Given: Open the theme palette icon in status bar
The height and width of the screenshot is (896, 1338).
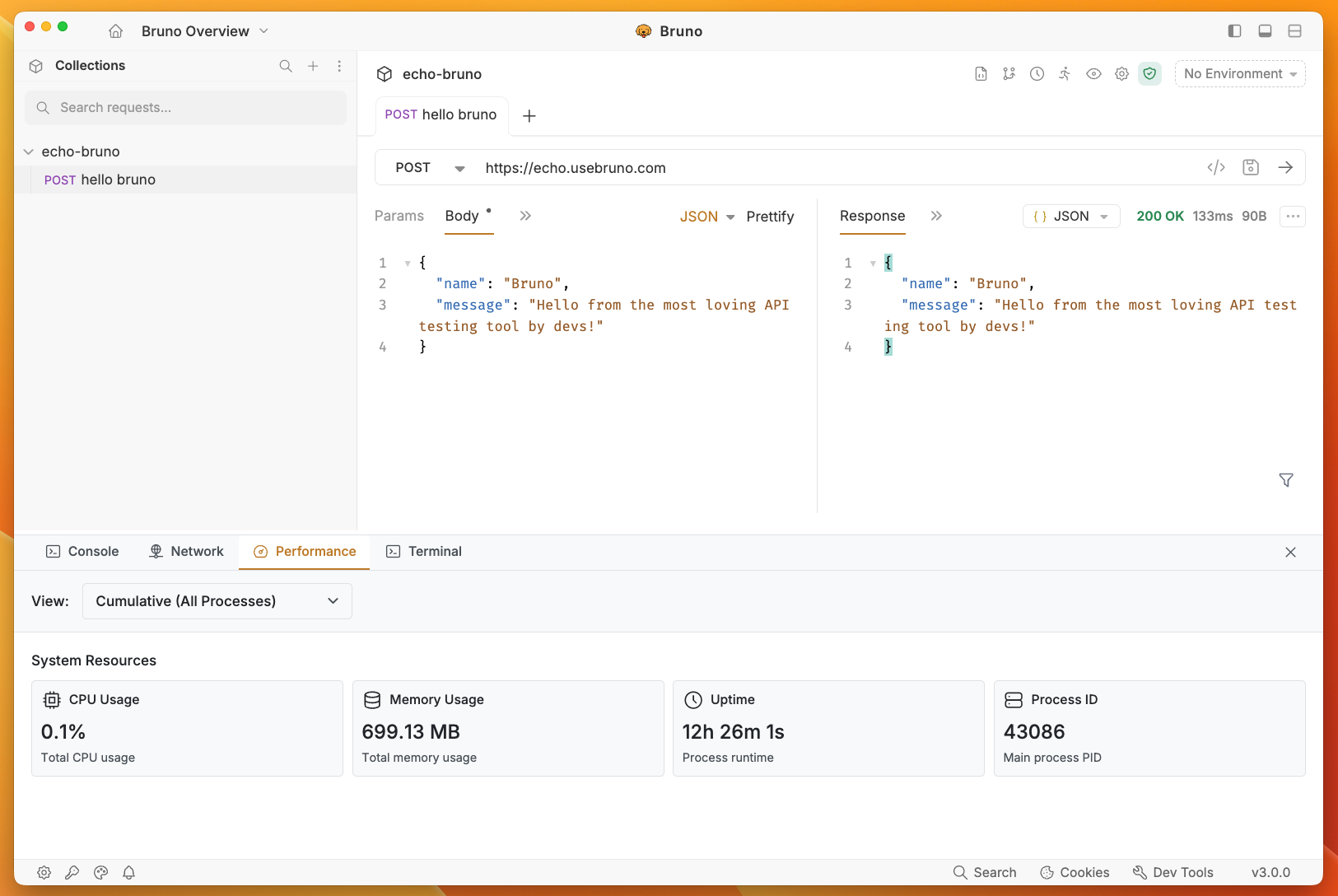Looking at the screenshot, I should (x=100, y=872).
